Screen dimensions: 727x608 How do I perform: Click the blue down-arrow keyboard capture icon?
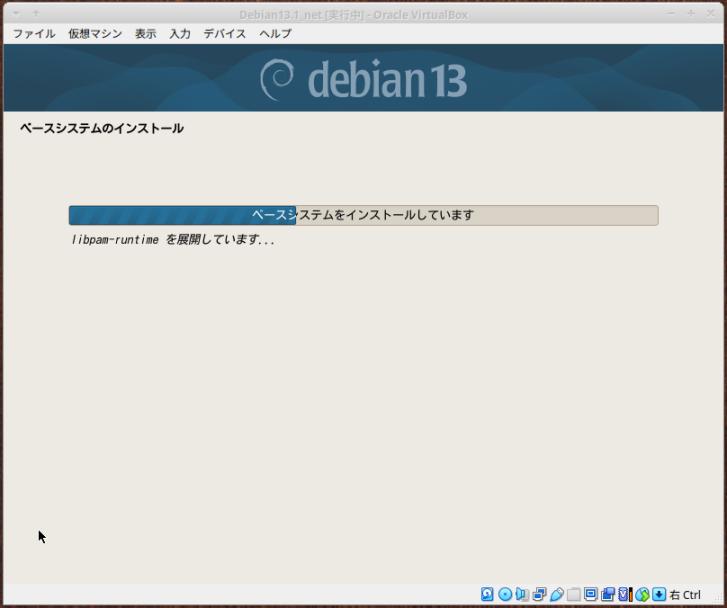pos(659,594)
